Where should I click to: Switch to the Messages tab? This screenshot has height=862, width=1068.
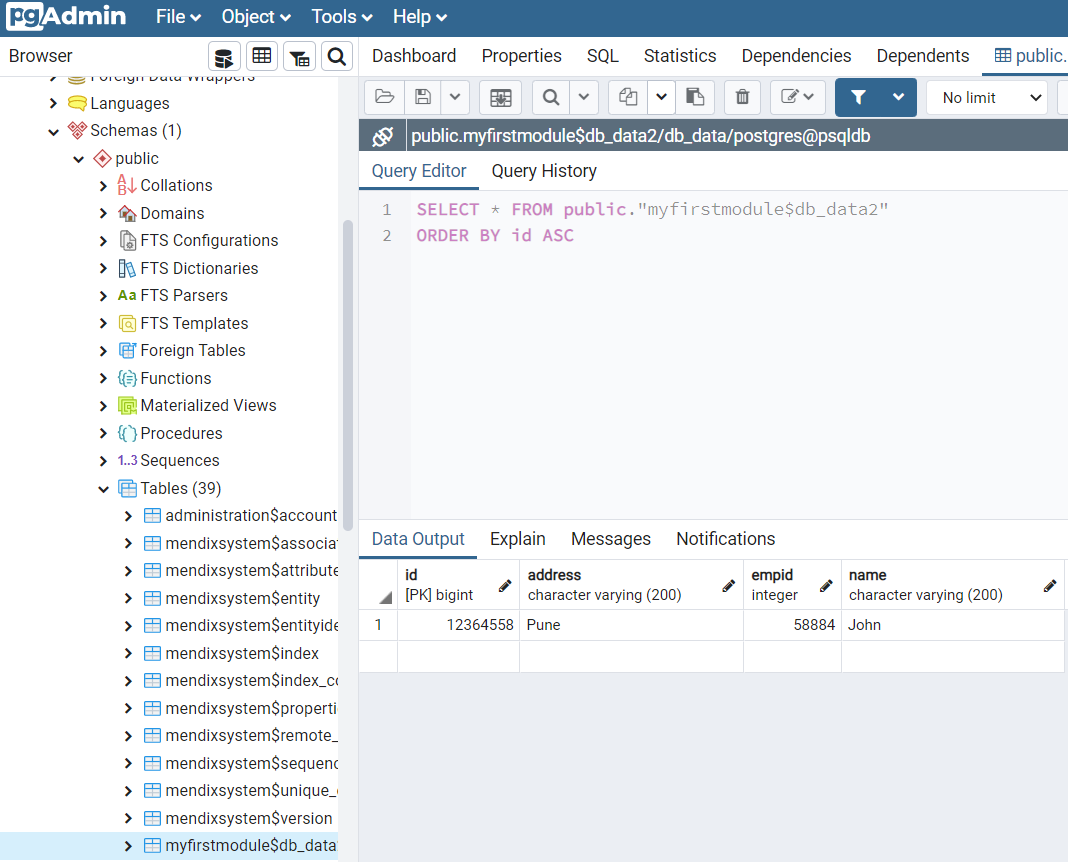coord(611,539)
